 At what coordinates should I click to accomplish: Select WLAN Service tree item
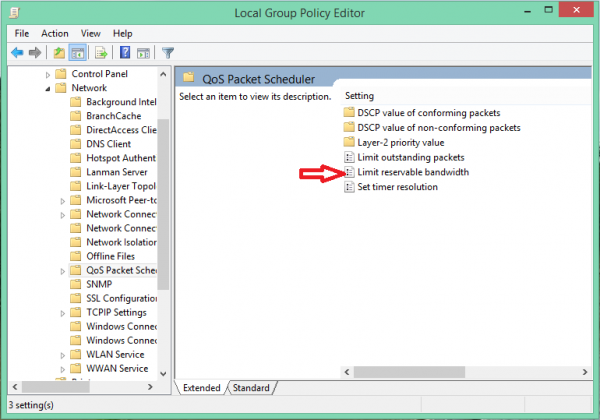(x=115, y=355)
